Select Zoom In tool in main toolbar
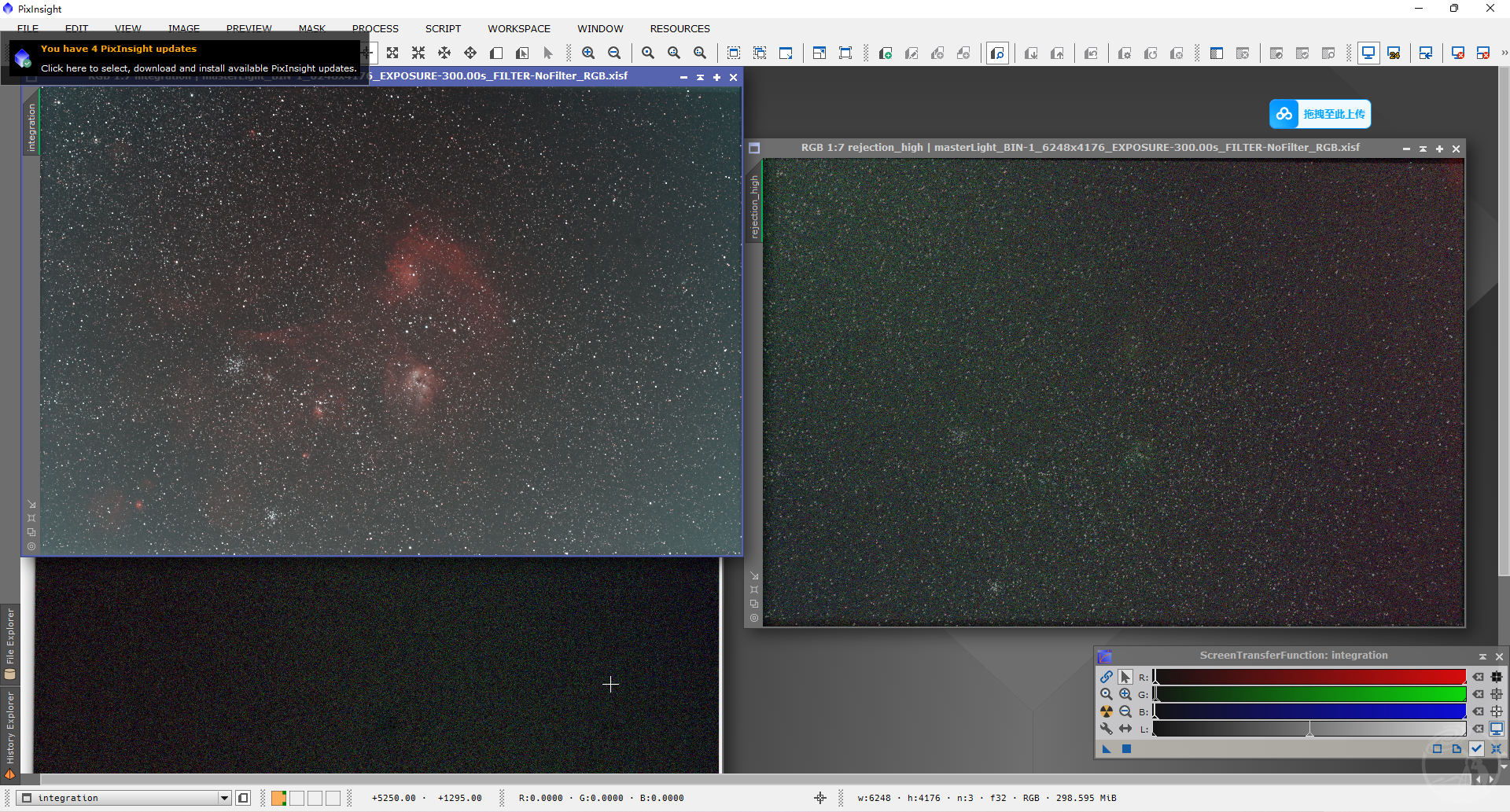 click(x=588, y=53)
